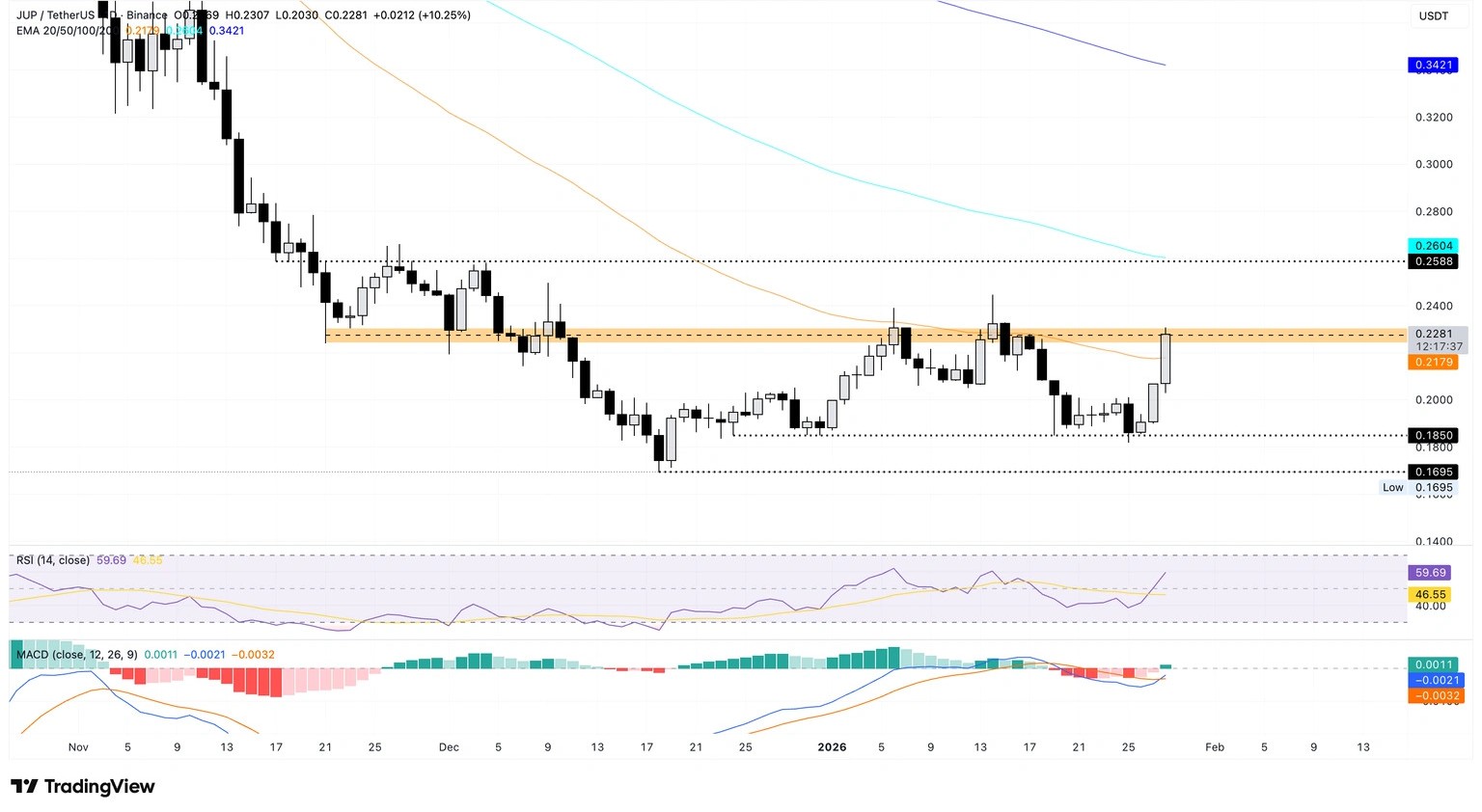Click the 0.2281 last price countdown label
This screenshot has height=812, width=1482.
[1436, 339]
